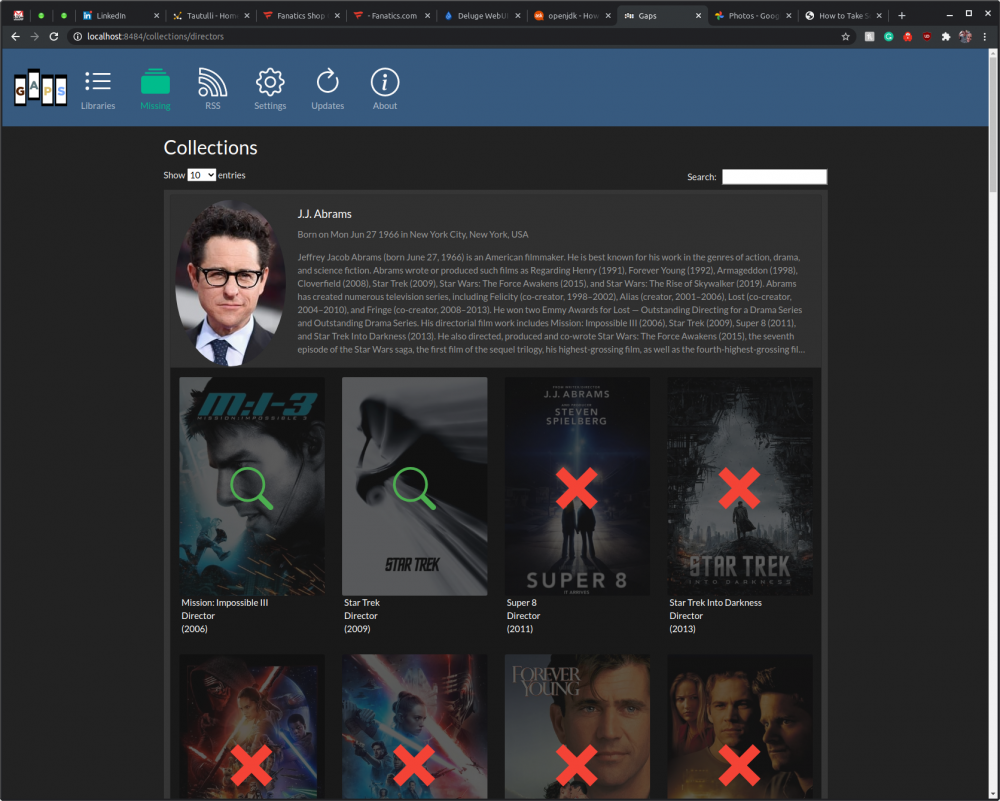Switch to the openjdk tab
The image size is (1000, 801).
coord(573,15)
